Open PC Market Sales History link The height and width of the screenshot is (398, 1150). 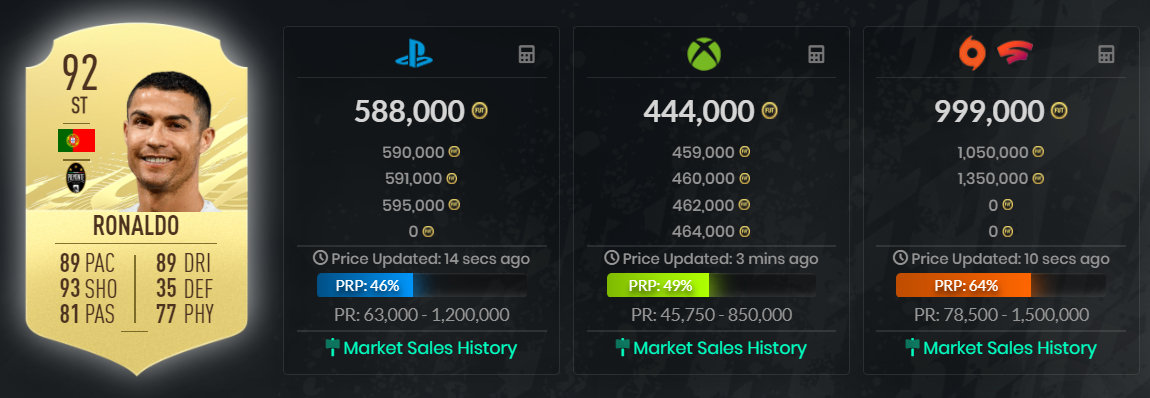pyautogui.click(x=1000, y=348)
